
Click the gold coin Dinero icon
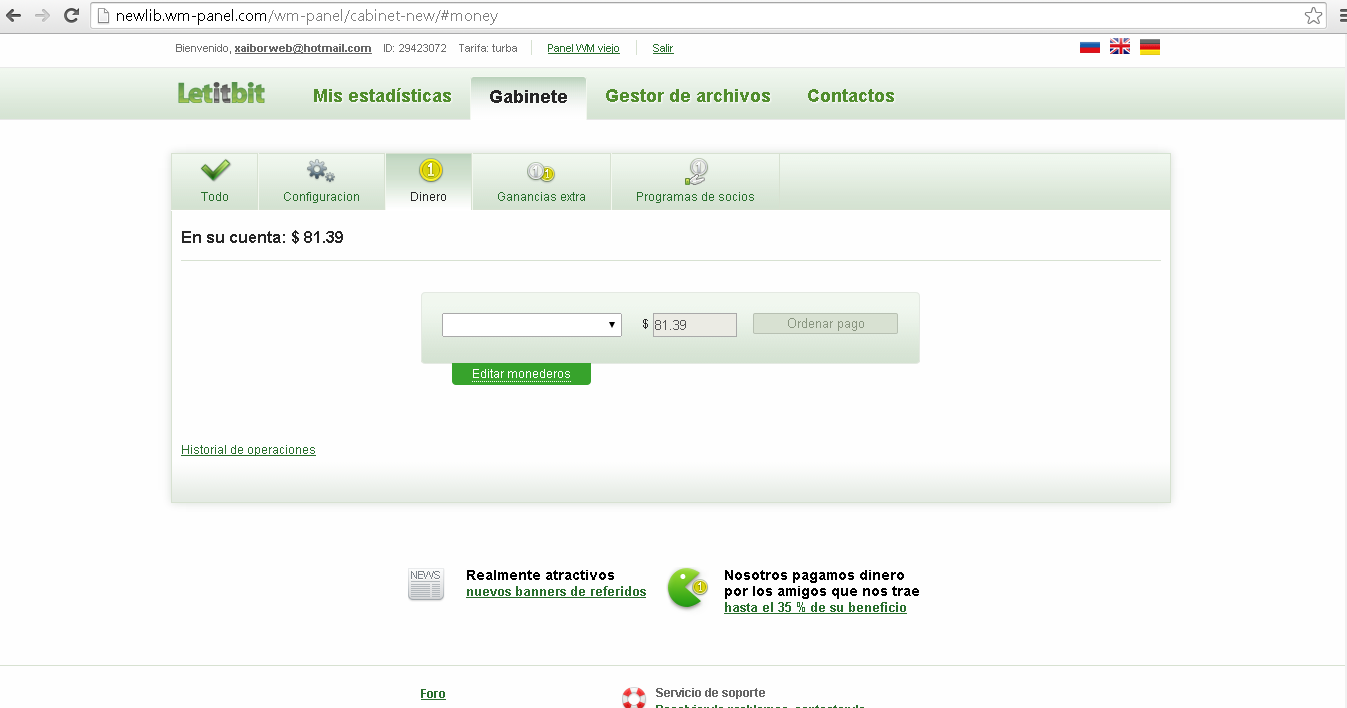(x=430, y=171)
